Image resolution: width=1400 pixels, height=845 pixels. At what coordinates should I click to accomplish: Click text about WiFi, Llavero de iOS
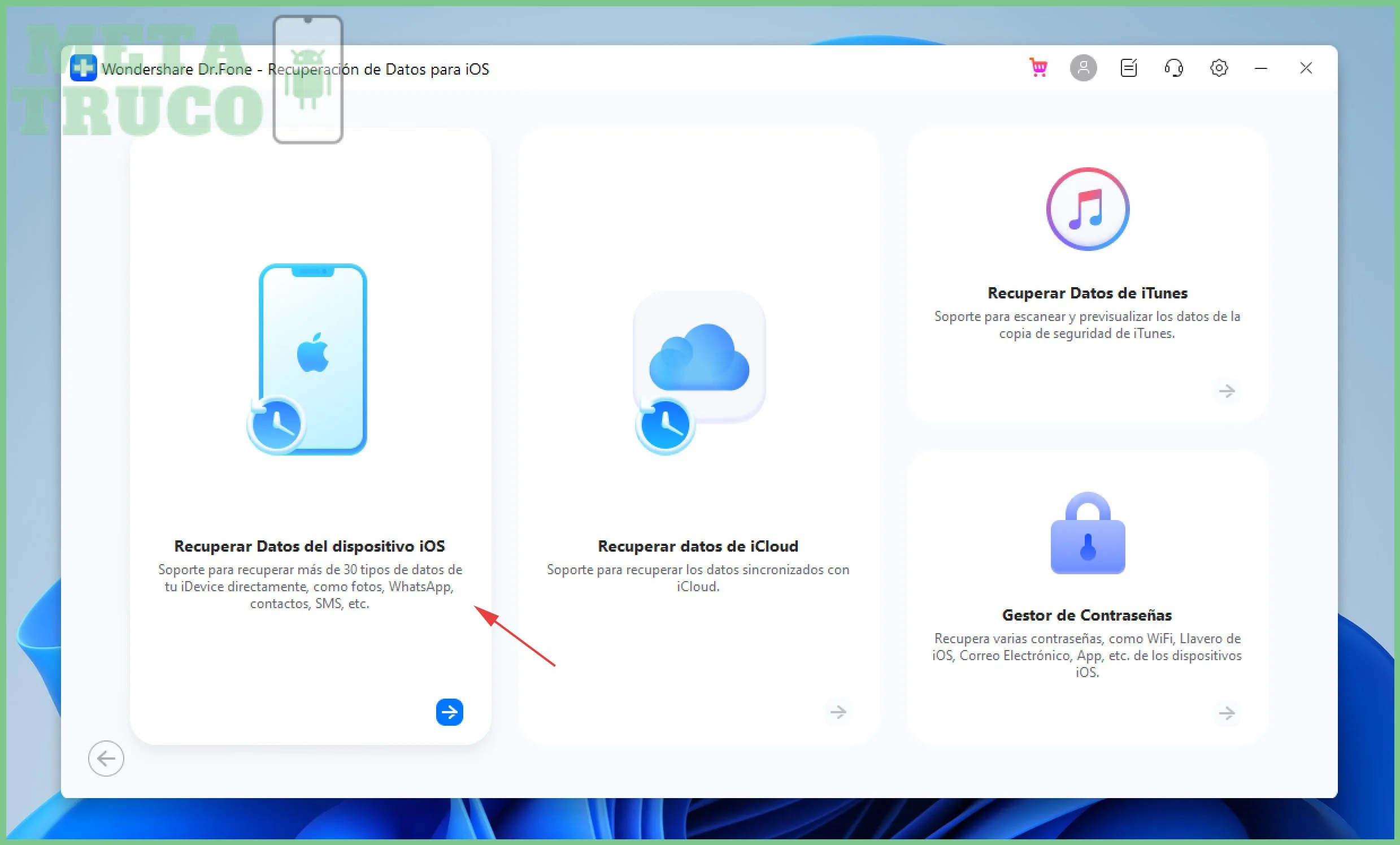tap(1087, 655)
